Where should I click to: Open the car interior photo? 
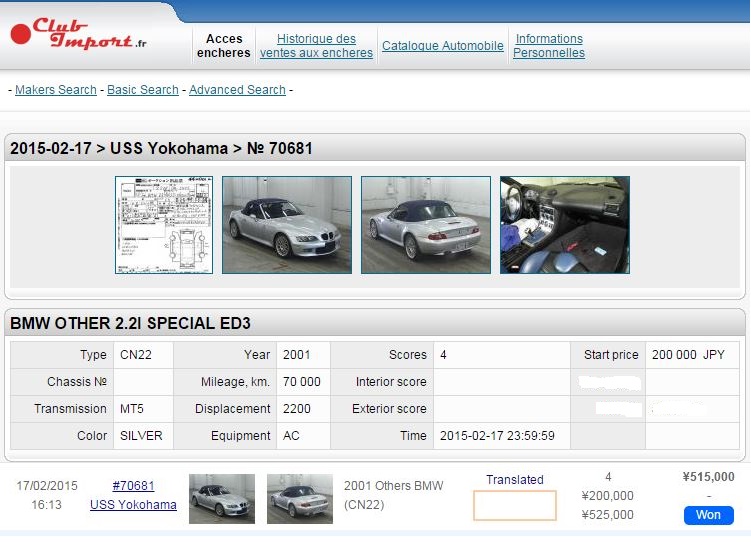pyautogui.click(x=565, y=225)
